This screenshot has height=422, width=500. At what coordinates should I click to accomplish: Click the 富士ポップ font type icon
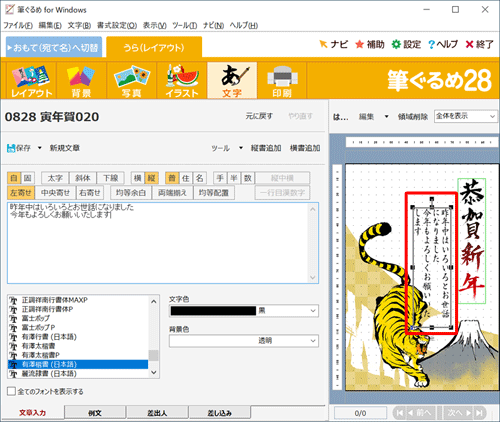click(13, 319)
